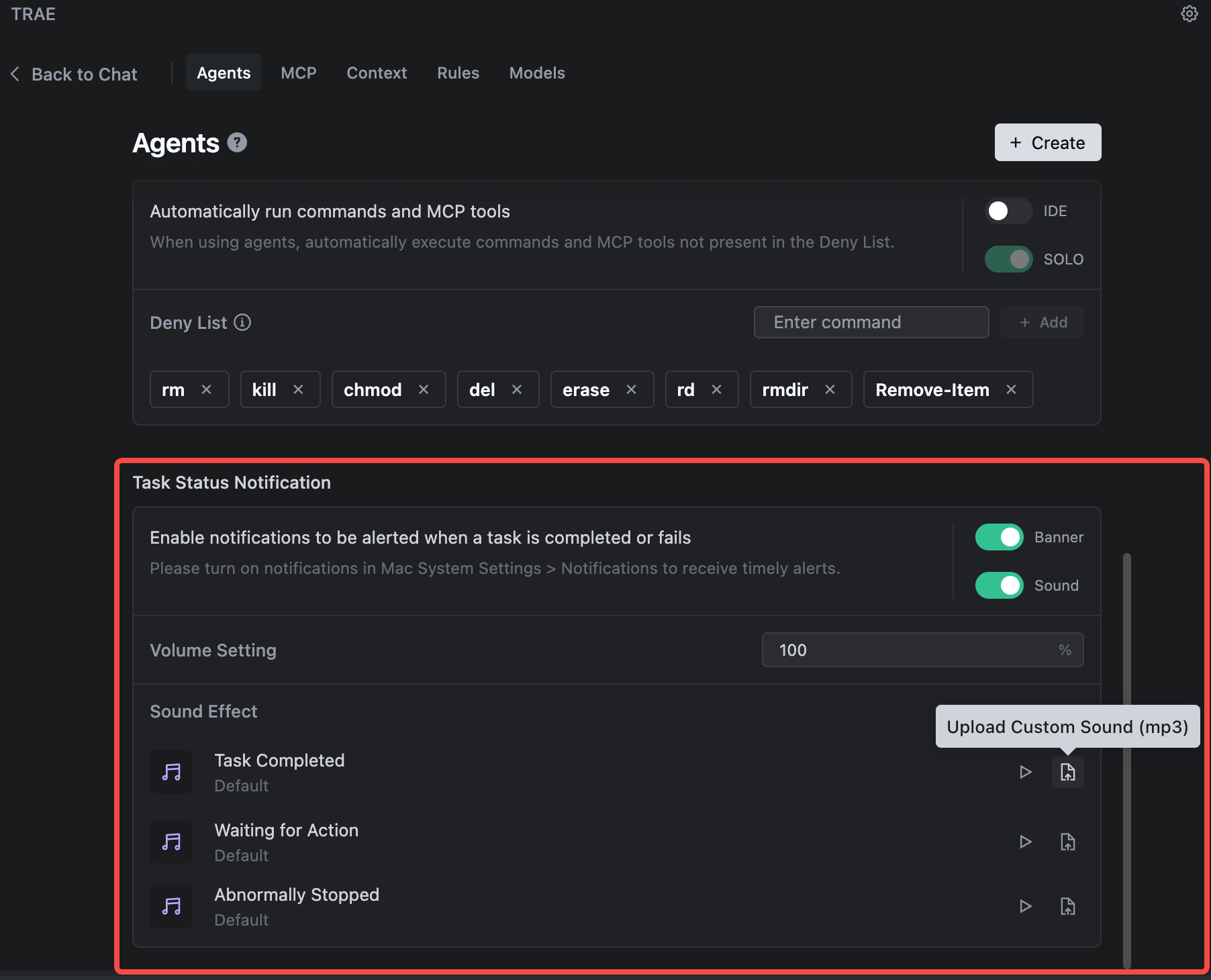This screenshot has height=980, width=1211.
Task: Click the Enter command input field
Action: pos(871,322)
